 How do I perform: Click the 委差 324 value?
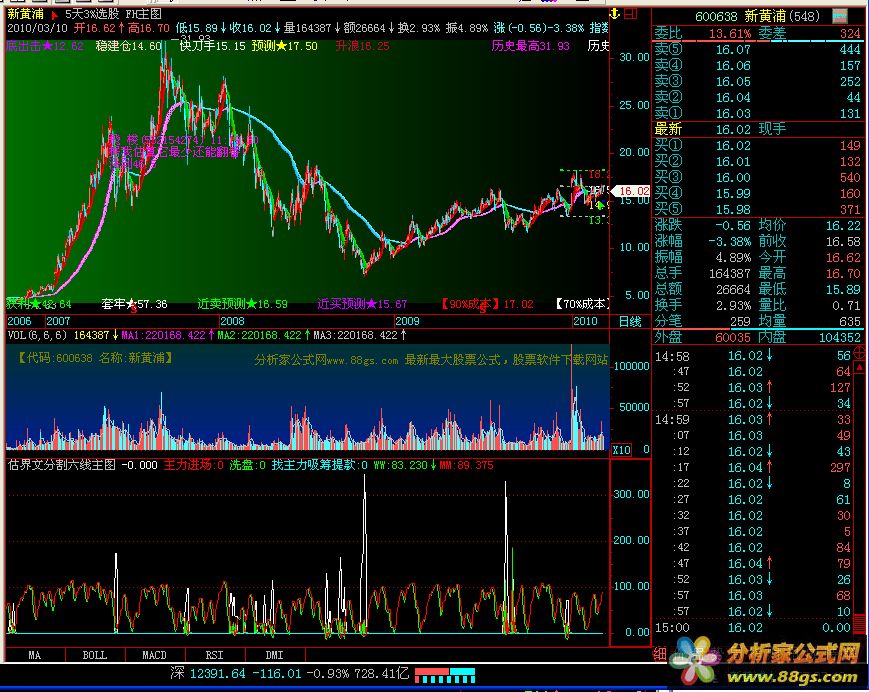(x=850, y=34)
